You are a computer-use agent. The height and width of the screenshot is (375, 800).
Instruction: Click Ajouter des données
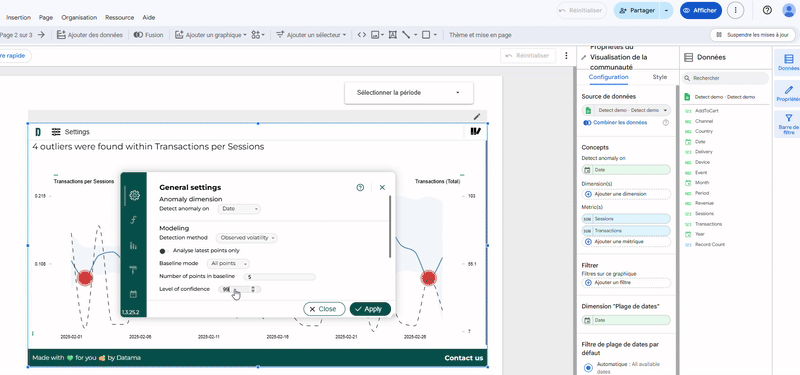[x=90, y=35]
